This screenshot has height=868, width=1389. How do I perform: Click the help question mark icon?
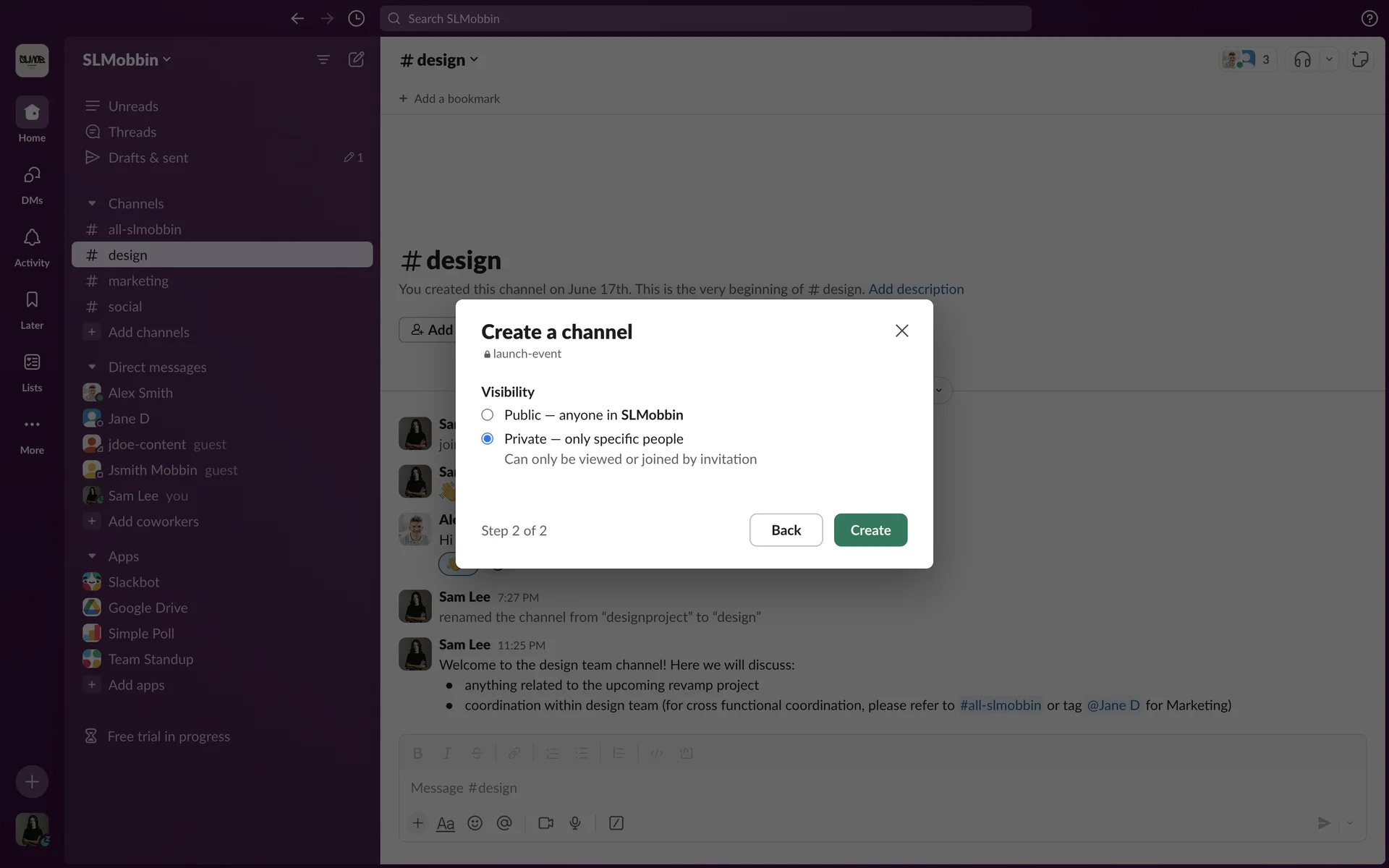click(x=1369, y=19)
